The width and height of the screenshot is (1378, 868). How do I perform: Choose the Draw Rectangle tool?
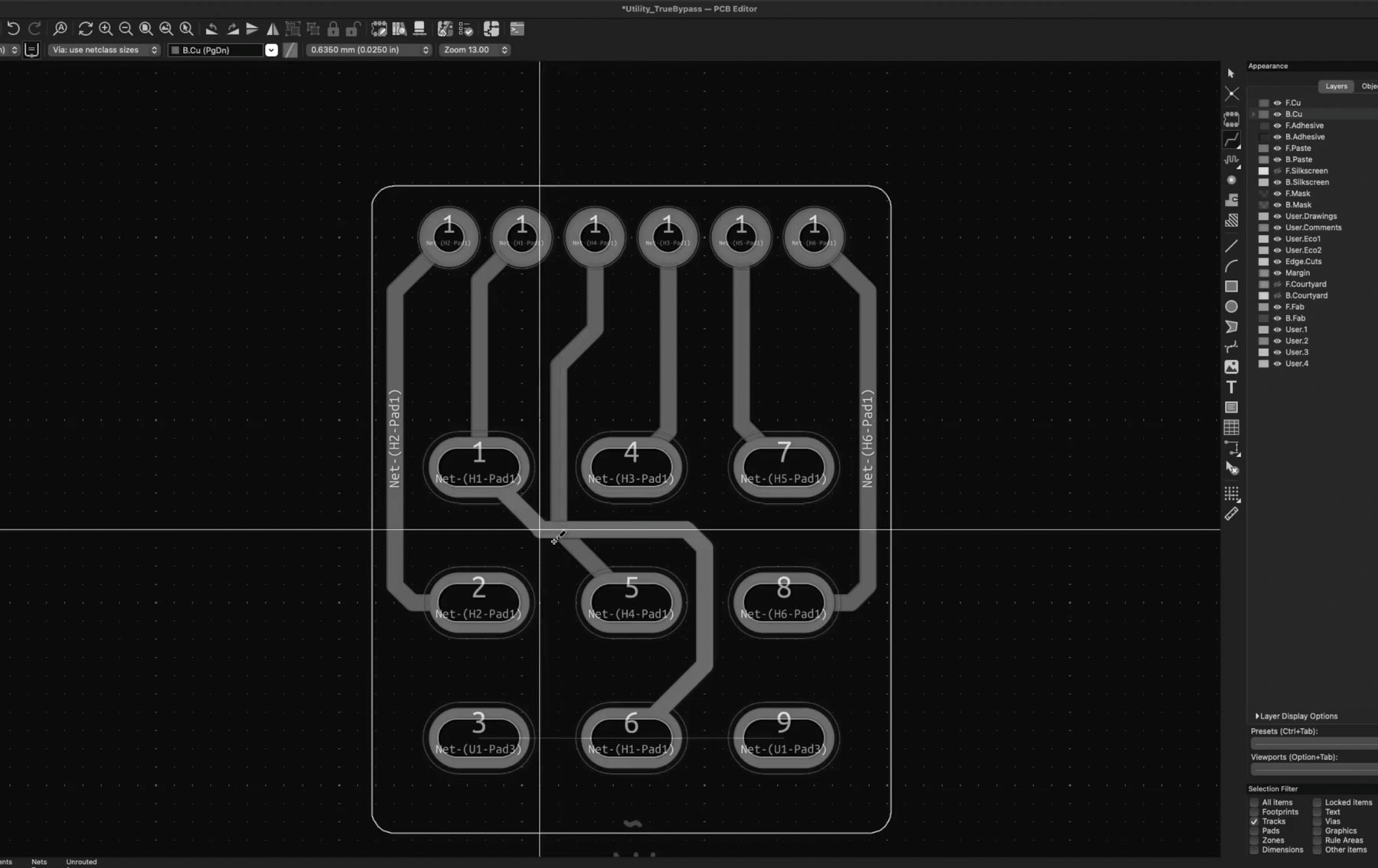(x=1231, y=286)
